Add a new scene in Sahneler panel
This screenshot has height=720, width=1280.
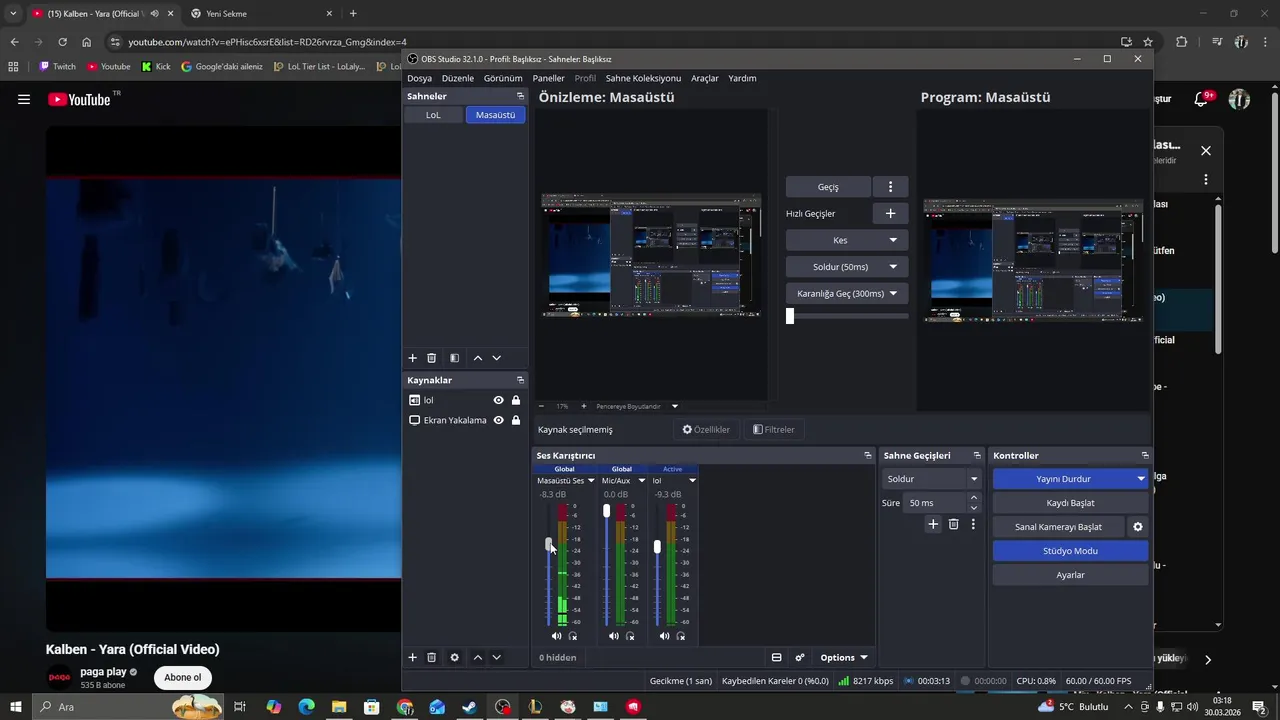412,358
